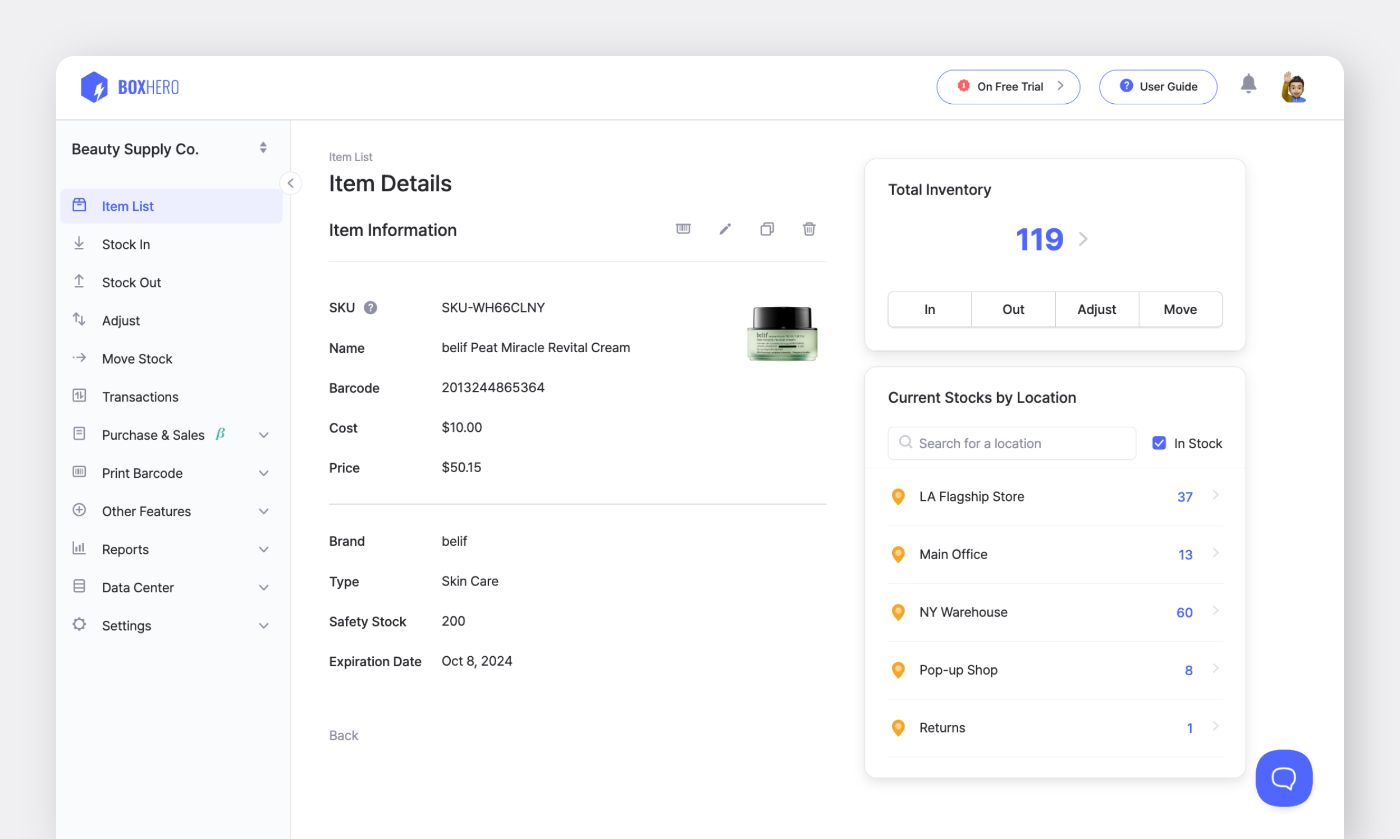Click the In button under Total Inventory
This screenshot has width=1400, height=839.
click(x=929, y=309)
